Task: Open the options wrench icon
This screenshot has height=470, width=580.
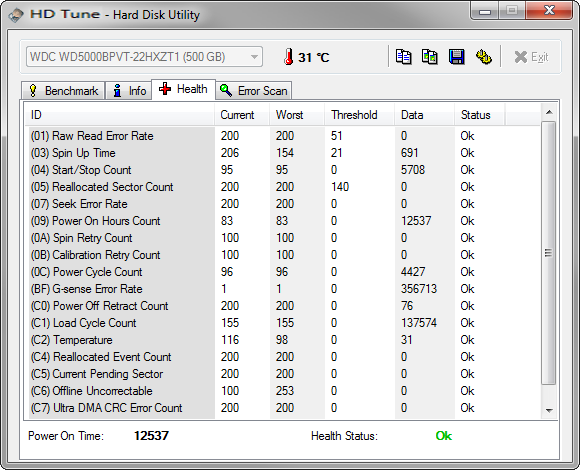Action: [x=483, y=57]
